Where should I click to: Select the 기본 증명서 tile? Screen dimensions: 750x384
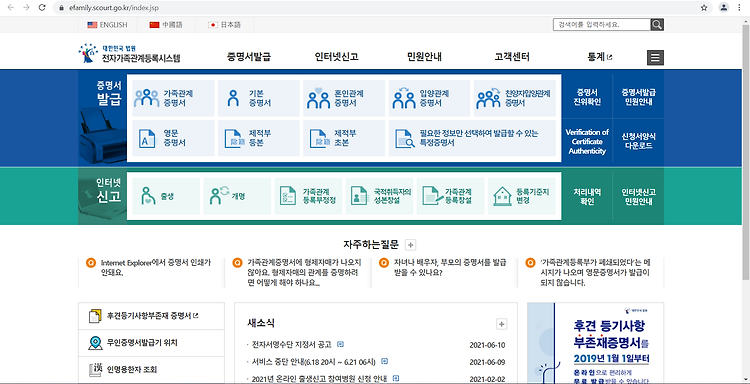259,98
